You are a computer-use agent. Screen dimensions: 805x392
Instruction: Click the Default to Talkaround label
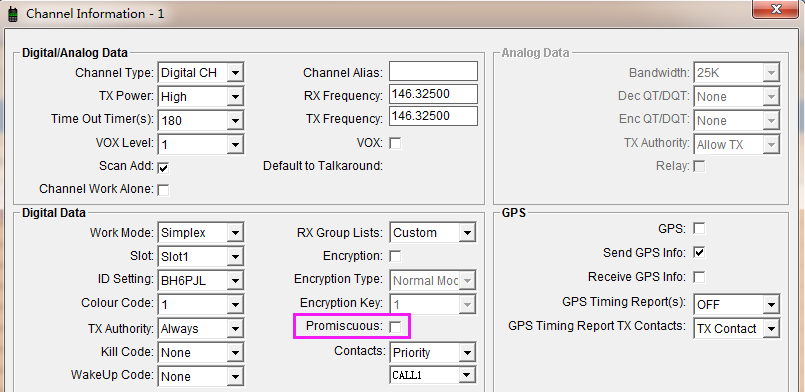point(323,166)
